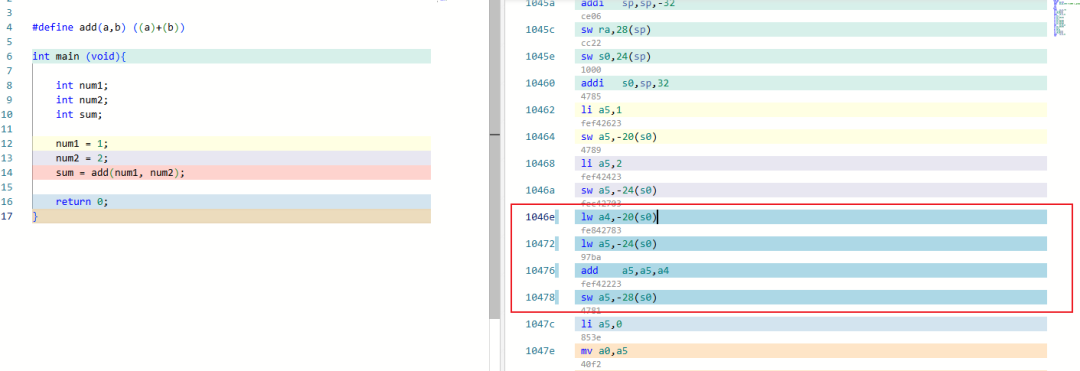1080x371 pixels.
Task: Click the 'sw a5,-28(s0)' instruction
Action: click(x=811, y=297)
